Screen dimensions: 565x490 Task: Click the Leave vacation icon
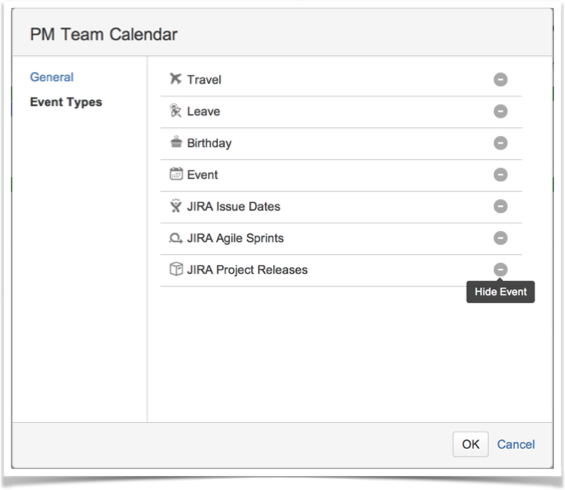pos(175,111)
